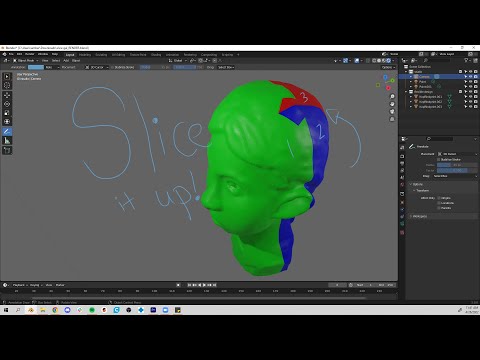Switch to the Modeling workspace tab

click(x=85, y=55)
